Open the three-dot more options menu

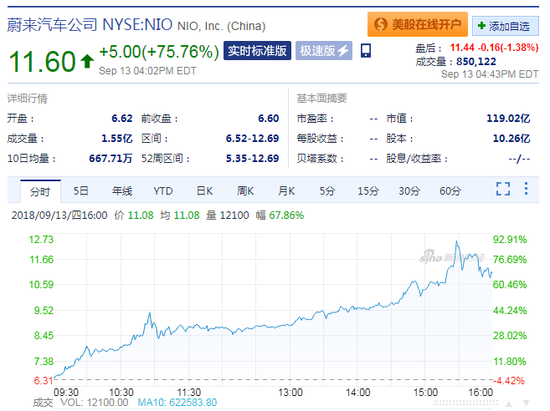(526, 189)
